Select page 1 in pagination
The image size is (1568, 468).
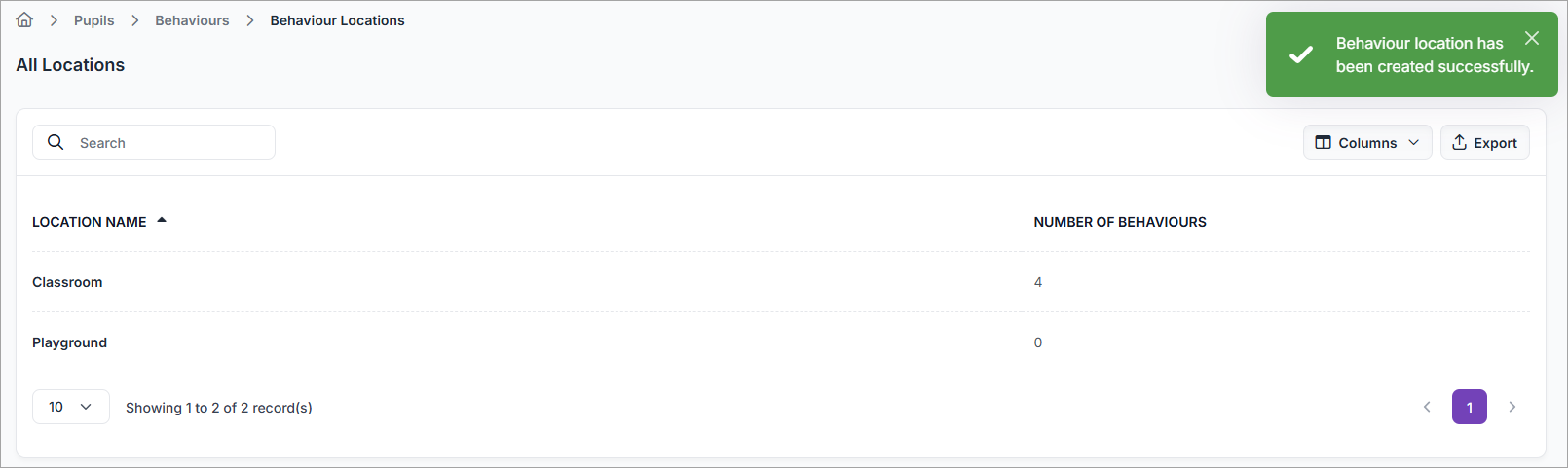(x=1469, y=407)
